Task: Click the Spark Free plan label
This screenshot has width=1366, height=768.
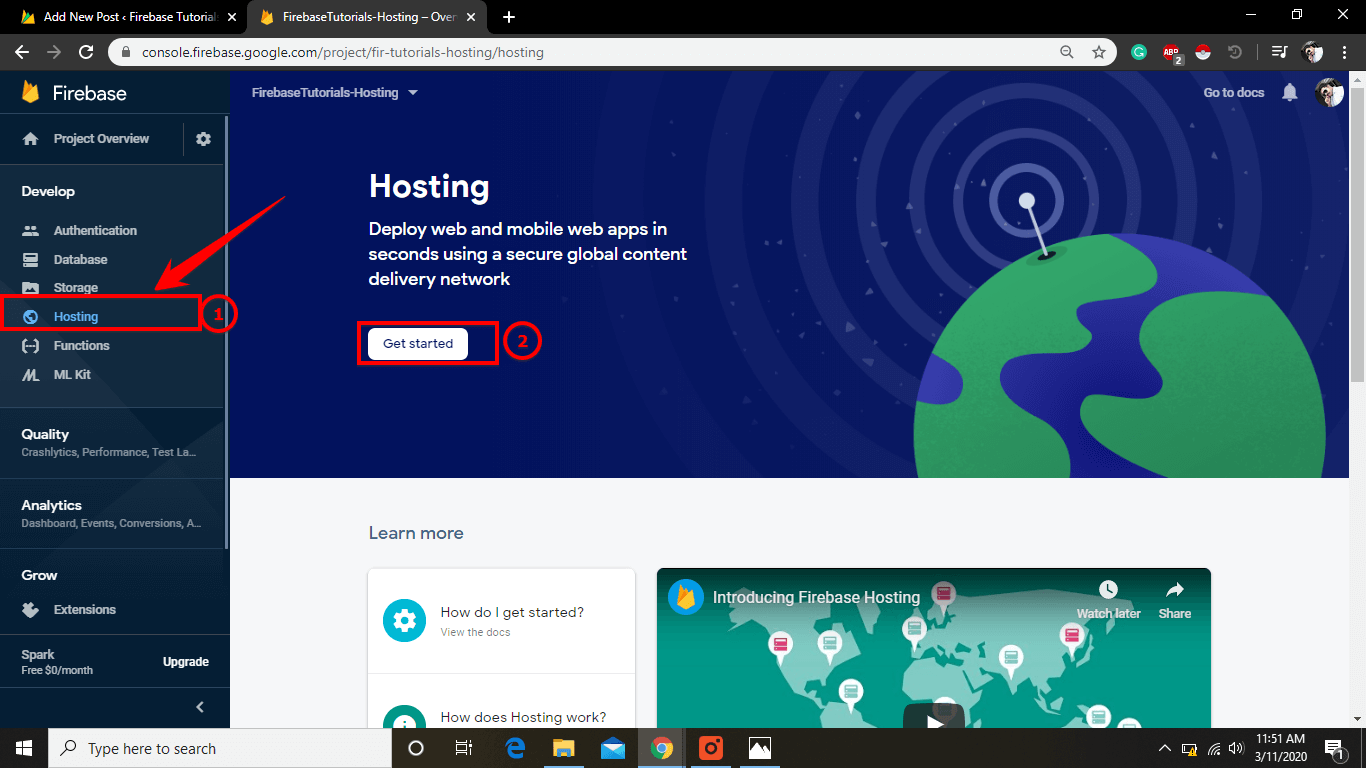Action: click(57, 662)
